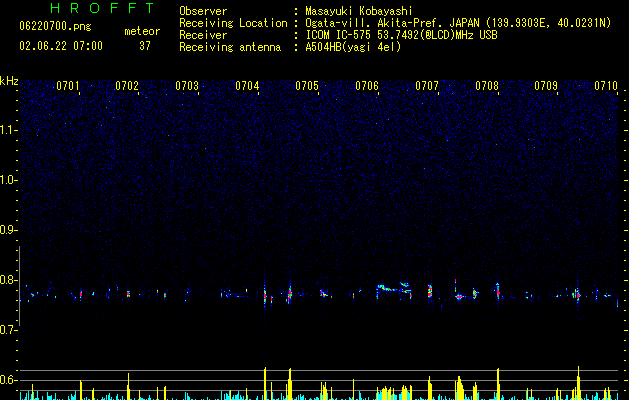This screenshot has height=400, width=629.
Task: Click the meteor label
Action: click(142, 31)
